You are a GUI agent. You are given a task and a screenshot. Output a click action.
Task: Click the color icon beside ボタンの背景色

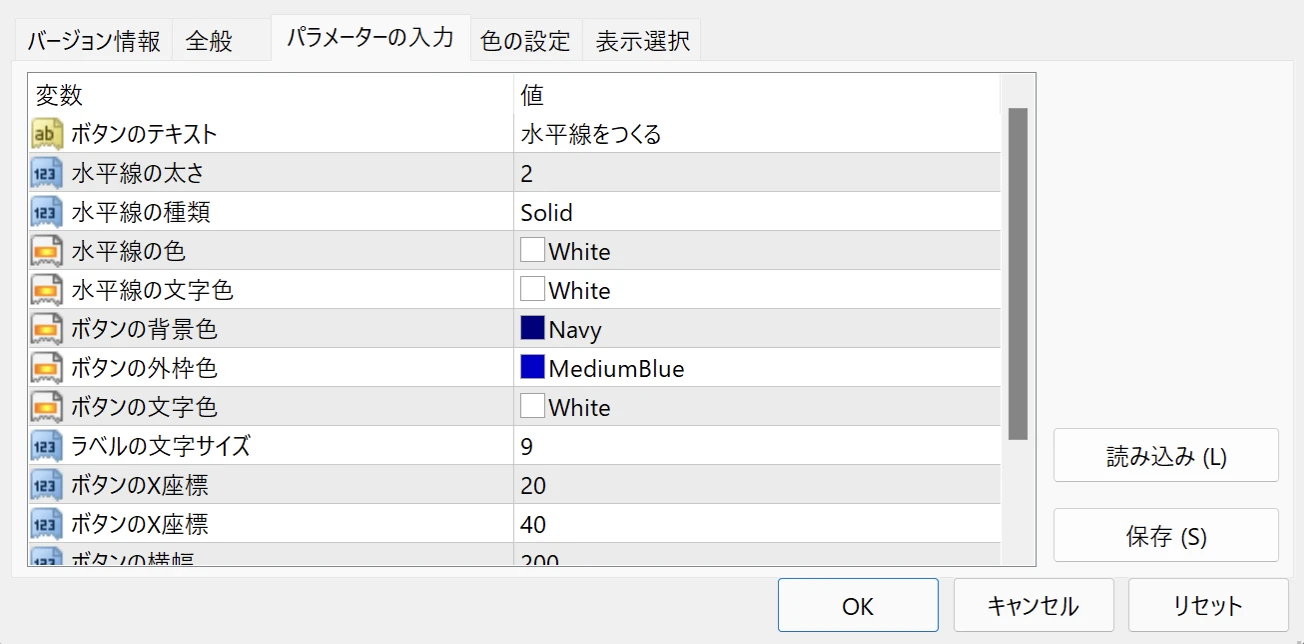[x=47, y=329]
